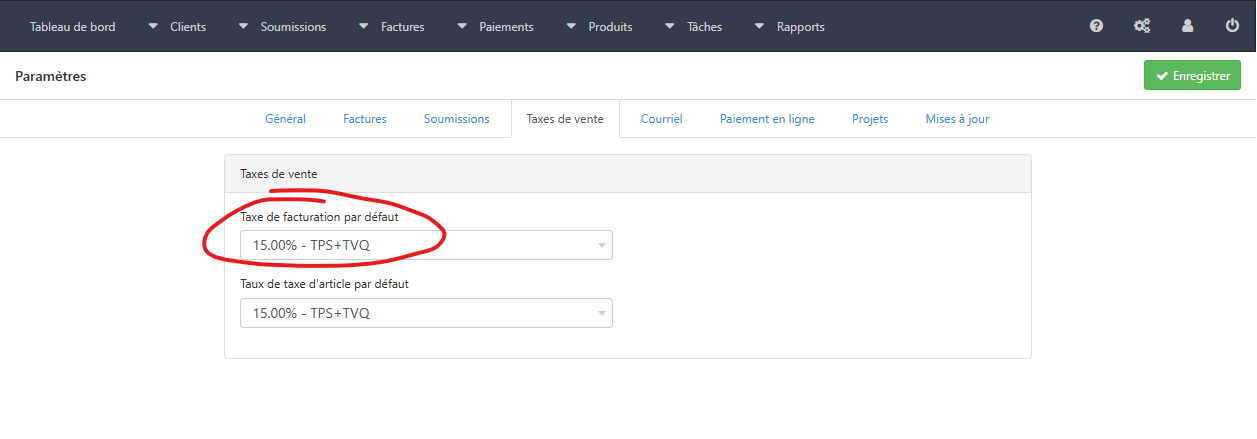1257x439 pixels.
Task: Click the power logout icon
Action: (x=1232, y=26)
